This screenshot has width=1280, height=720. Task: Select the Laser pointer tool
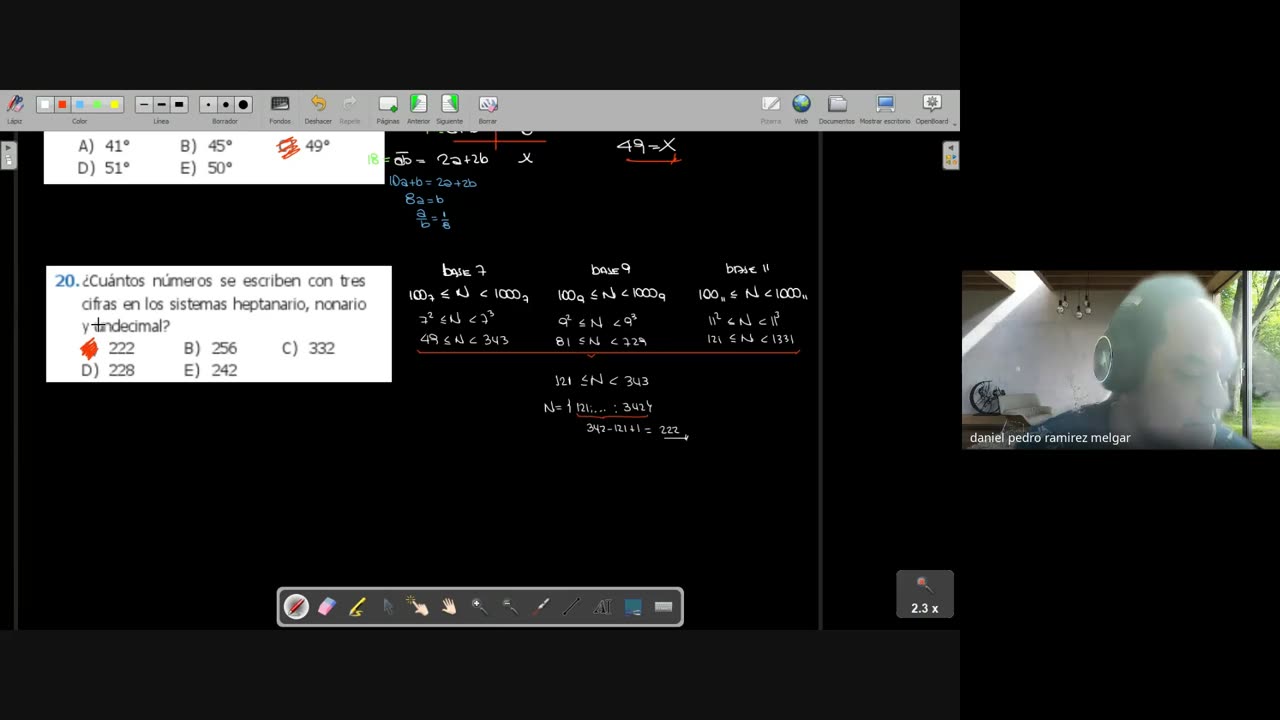[x=541, y=606]
